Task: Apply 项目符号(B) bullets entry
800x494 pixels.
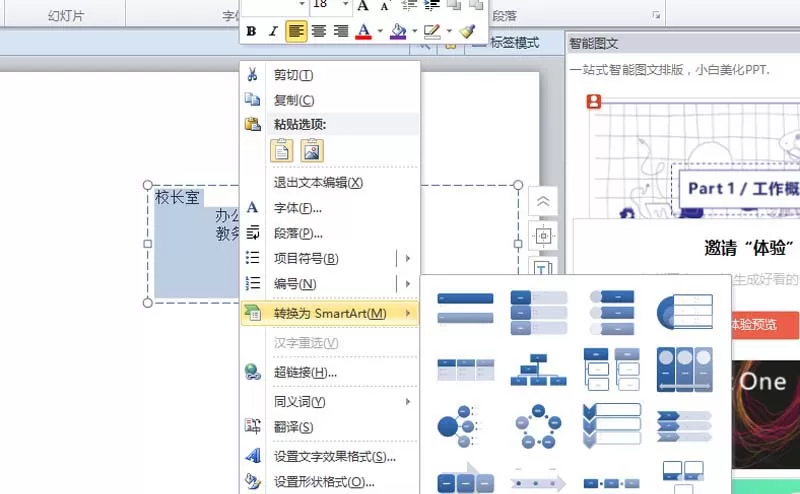Action: coord(319,258)
